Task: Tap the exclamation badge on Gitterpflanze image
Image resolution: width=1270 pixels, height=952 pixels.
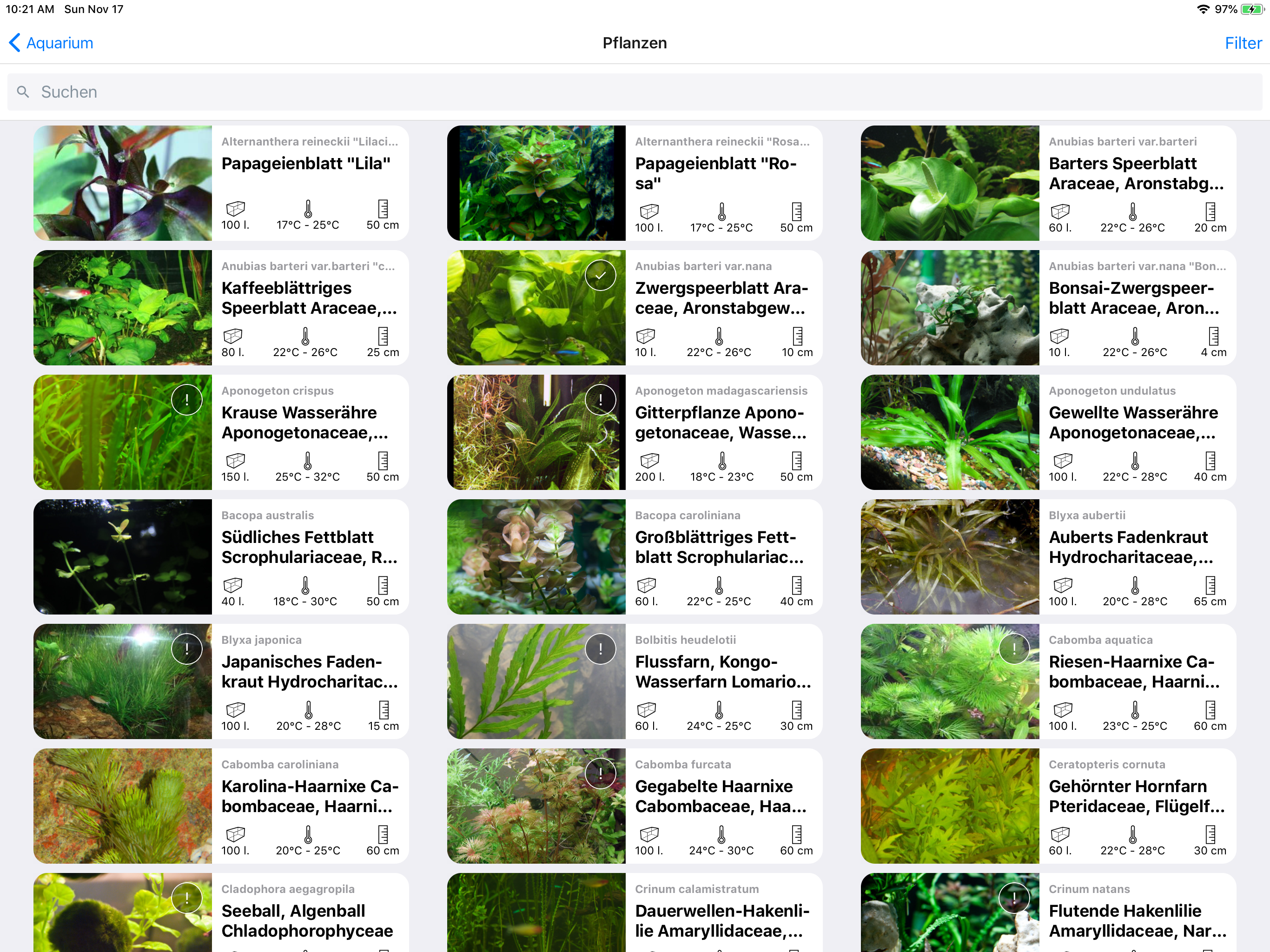Action: tap(600, 400)
